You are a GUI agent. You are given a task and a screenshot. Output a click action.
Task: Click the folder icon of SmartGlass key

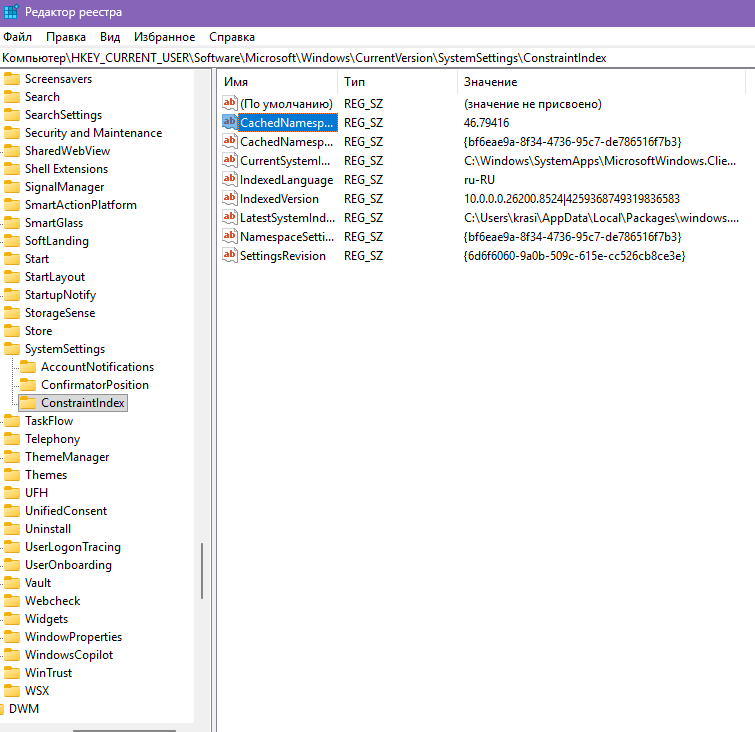click(12, 223)
